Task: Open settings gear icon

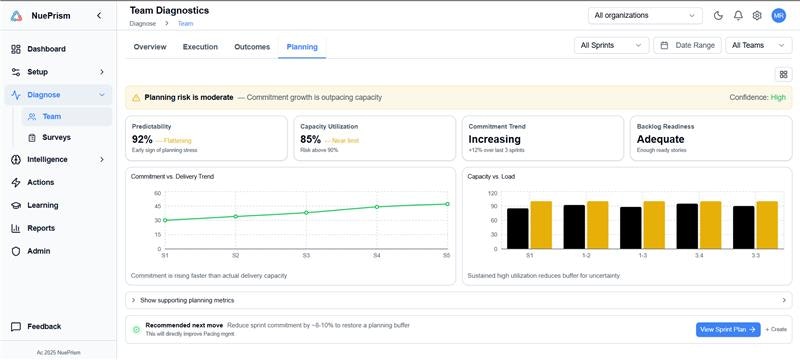Action: point(757,16)
